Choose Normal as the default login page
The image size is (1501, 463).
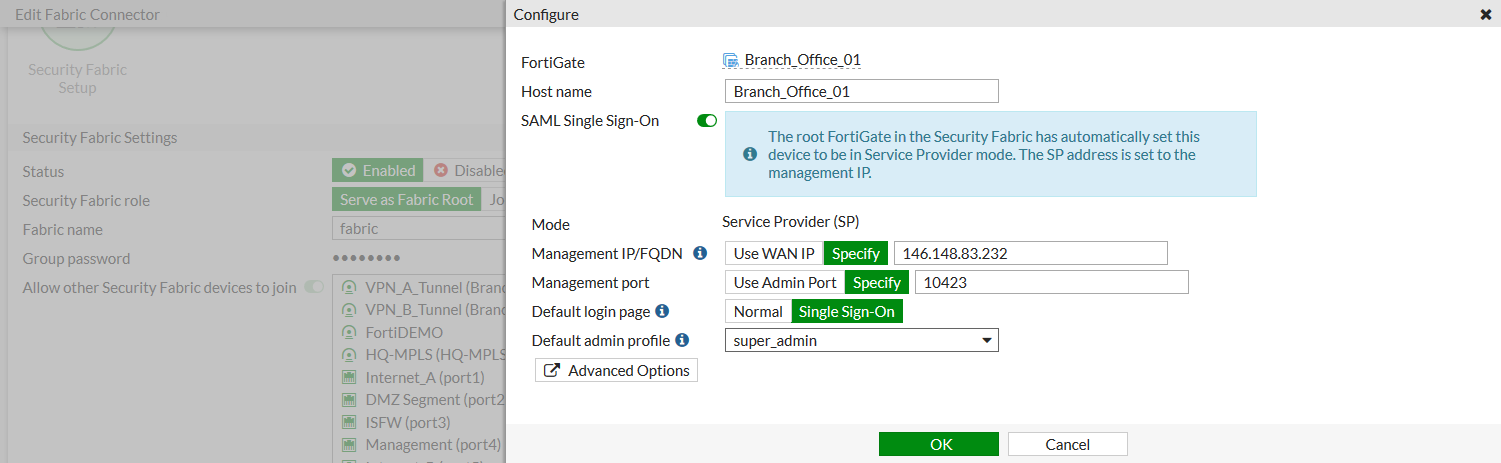758,311
